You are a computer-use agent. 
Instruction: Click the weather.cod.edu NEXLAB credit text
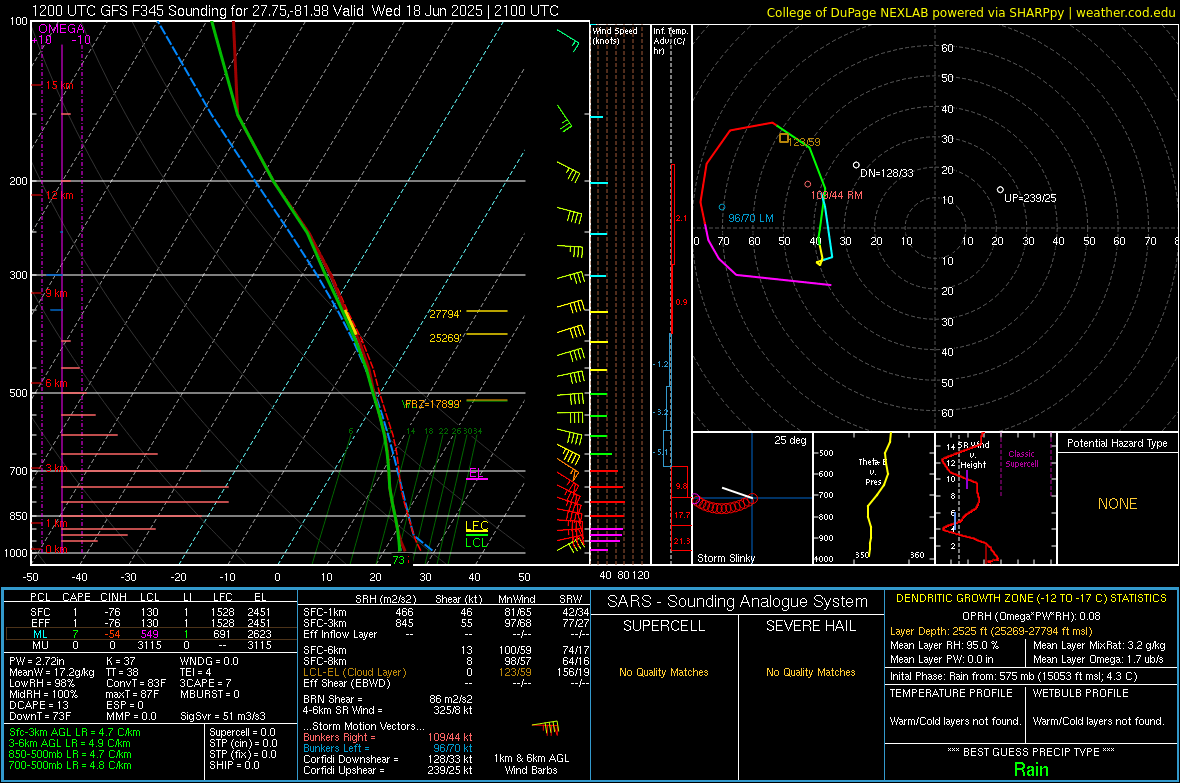click(x=970, y=12)
